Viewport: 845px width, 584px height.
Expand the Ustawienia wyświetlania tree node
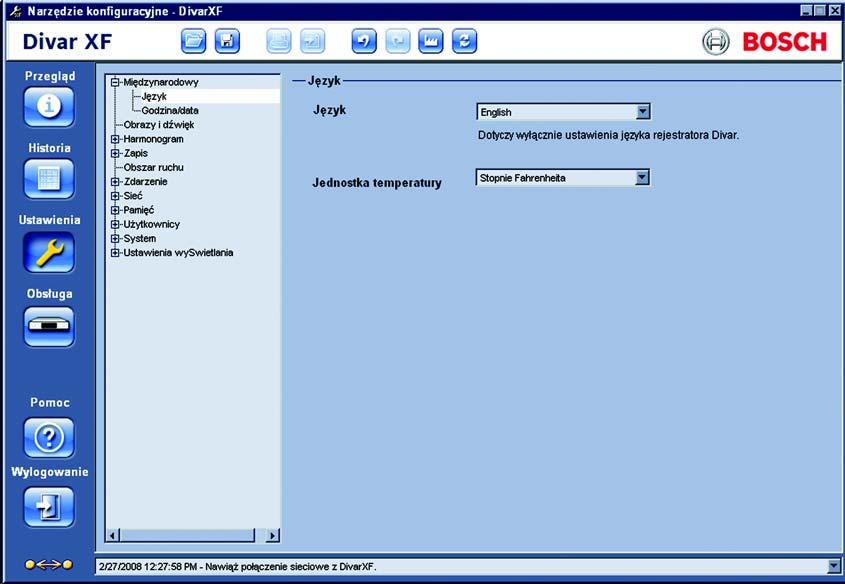click(115, 253)
